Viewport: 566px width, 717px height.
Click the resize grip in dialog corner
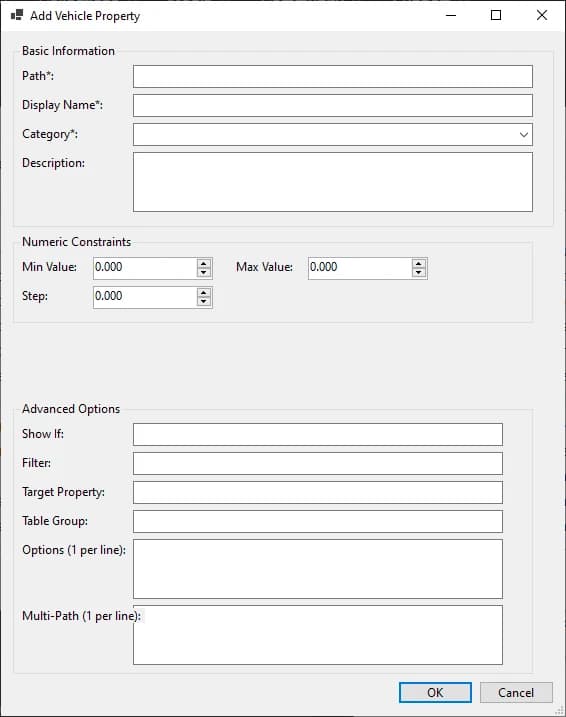[559, 710]
